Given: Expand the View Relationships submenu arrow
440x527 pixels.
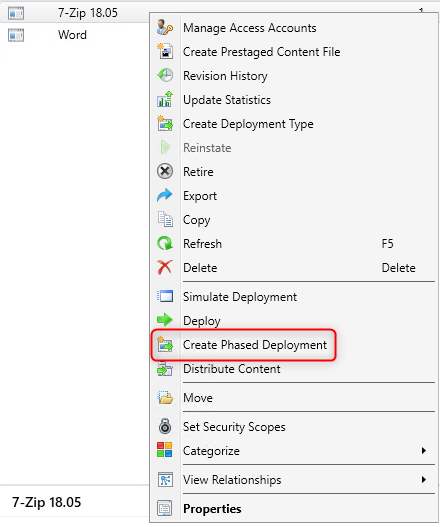Looking at the screenshot, I should click(424, 479).
